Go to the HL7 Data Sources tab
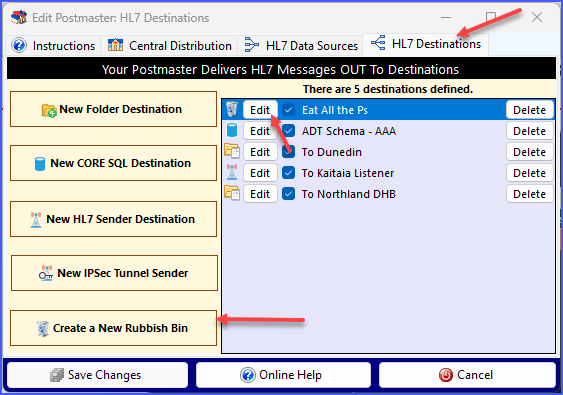This screenshot has width=563, height=395. coord(301,46)
